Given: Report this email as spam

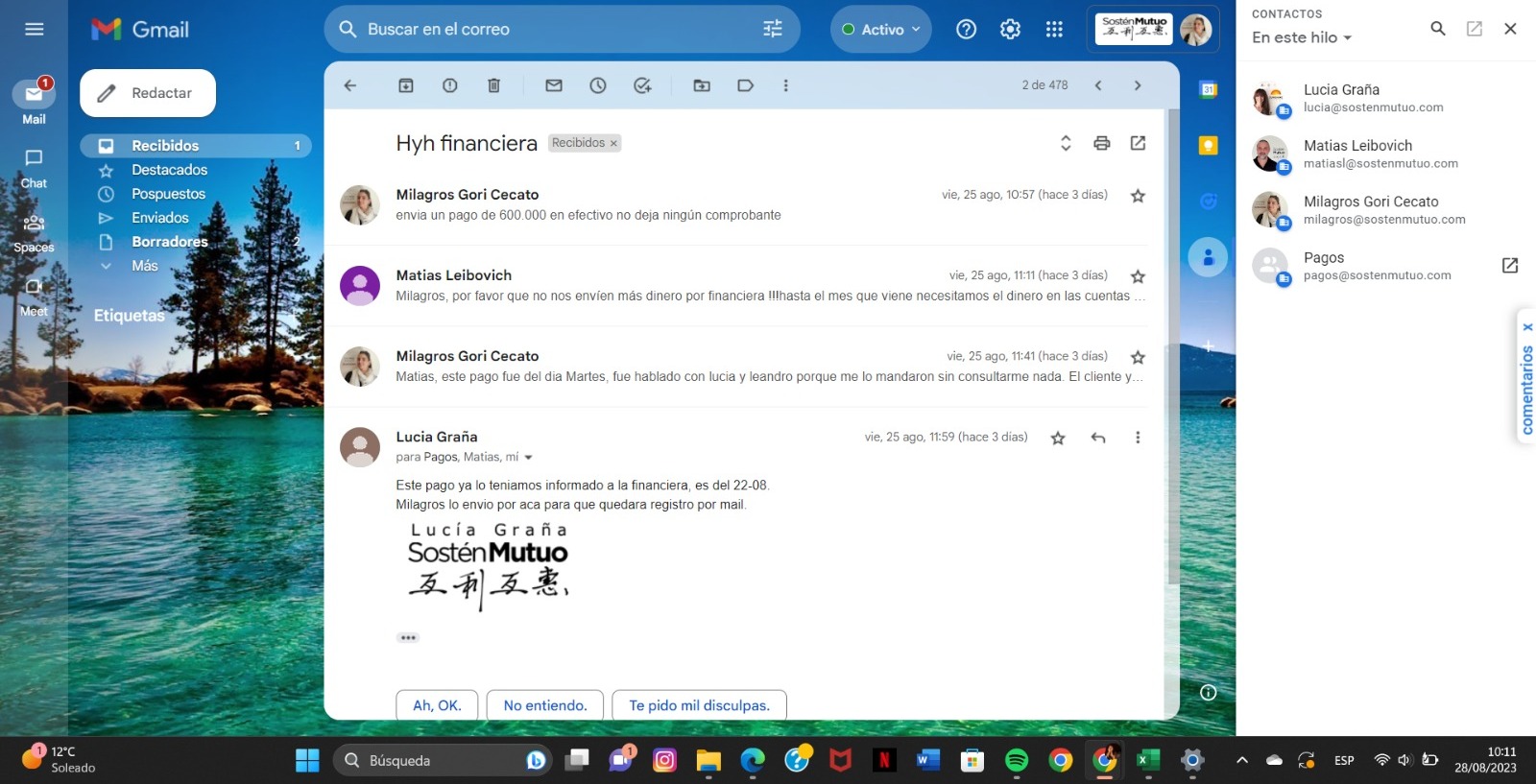Looking at the screenshot, I should pos(449,85).
